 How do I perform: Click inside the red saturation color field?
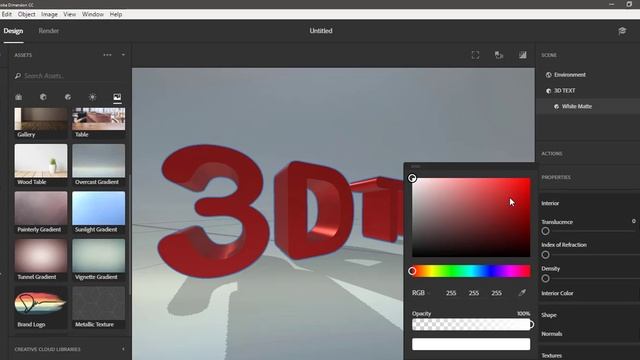pos(471,217)
